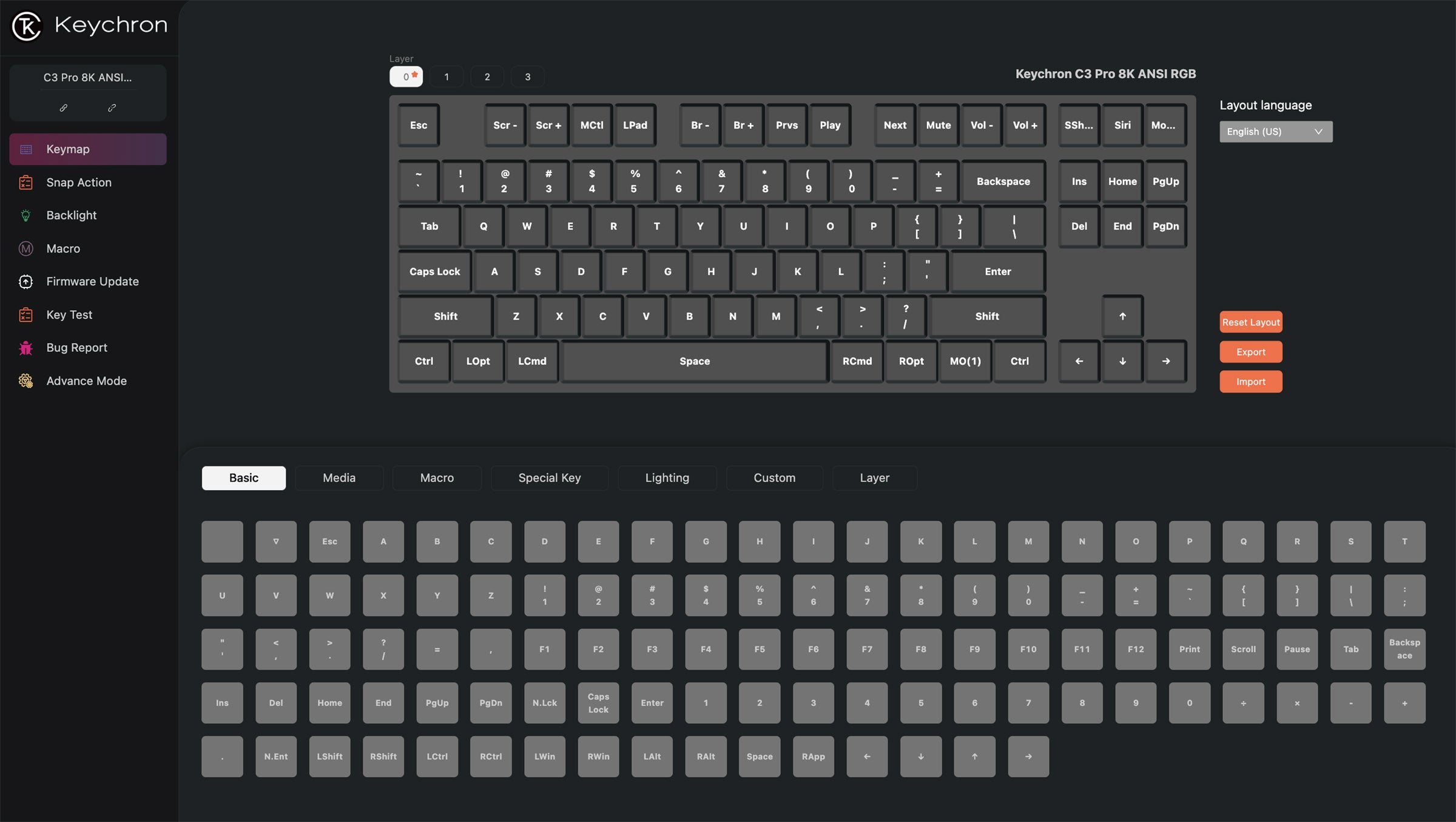The image size is (1456, 822).
Task: Select layer 3 button
Action: click(x=528, y=77)
